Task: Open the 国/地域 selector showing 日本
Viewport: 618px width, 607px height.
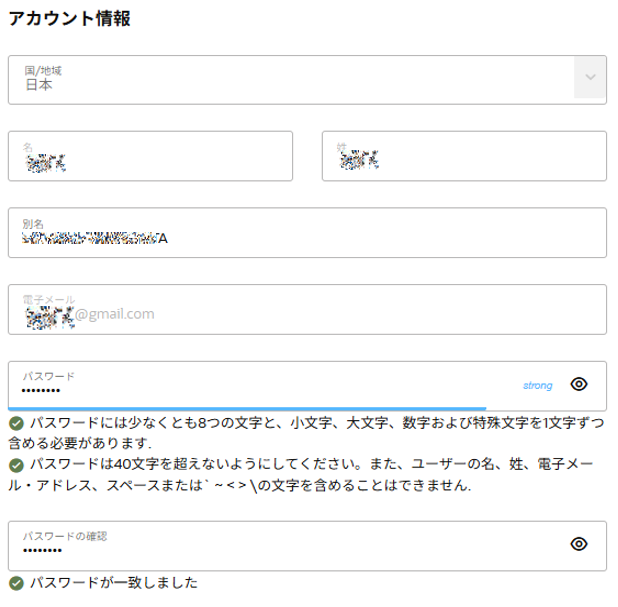Action: pyautogui.click(x=290, y=79)
